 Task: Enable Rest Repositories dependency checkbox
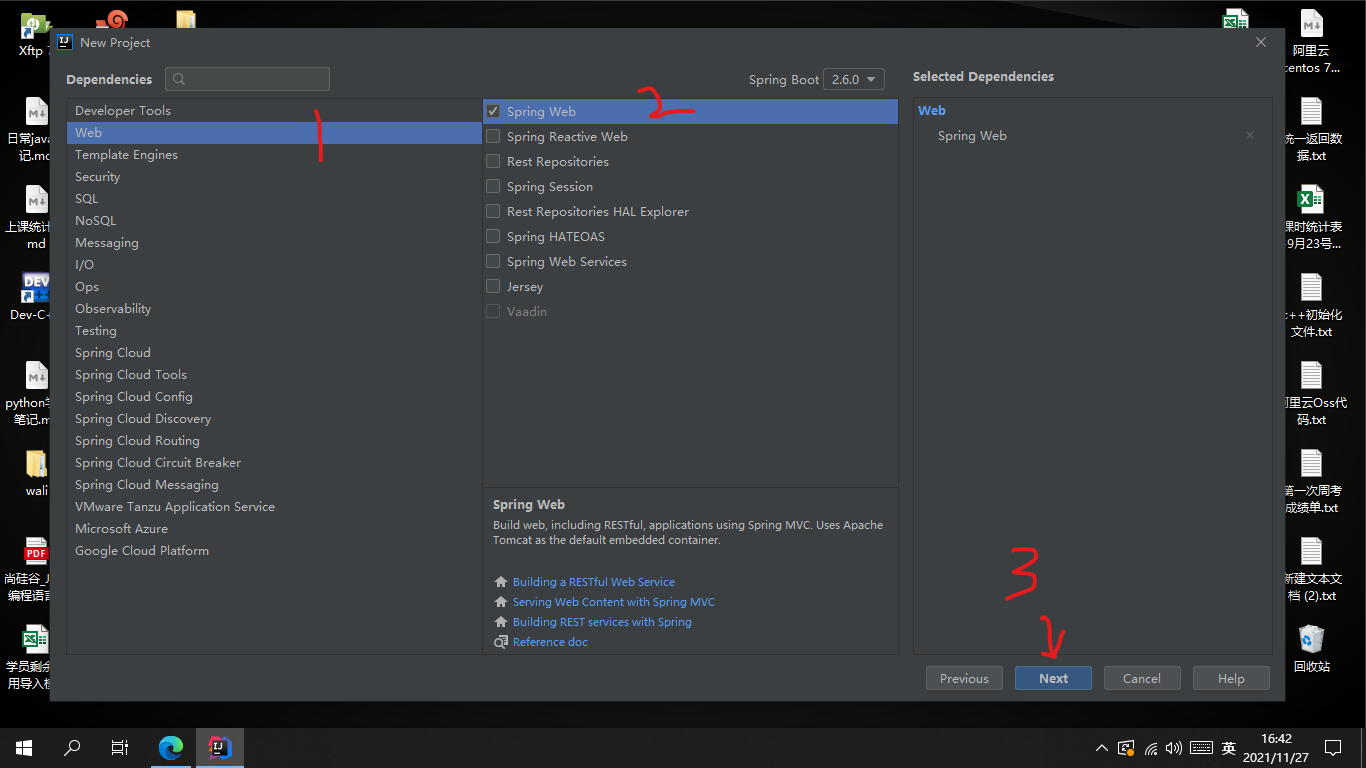(x=493, y=161)
